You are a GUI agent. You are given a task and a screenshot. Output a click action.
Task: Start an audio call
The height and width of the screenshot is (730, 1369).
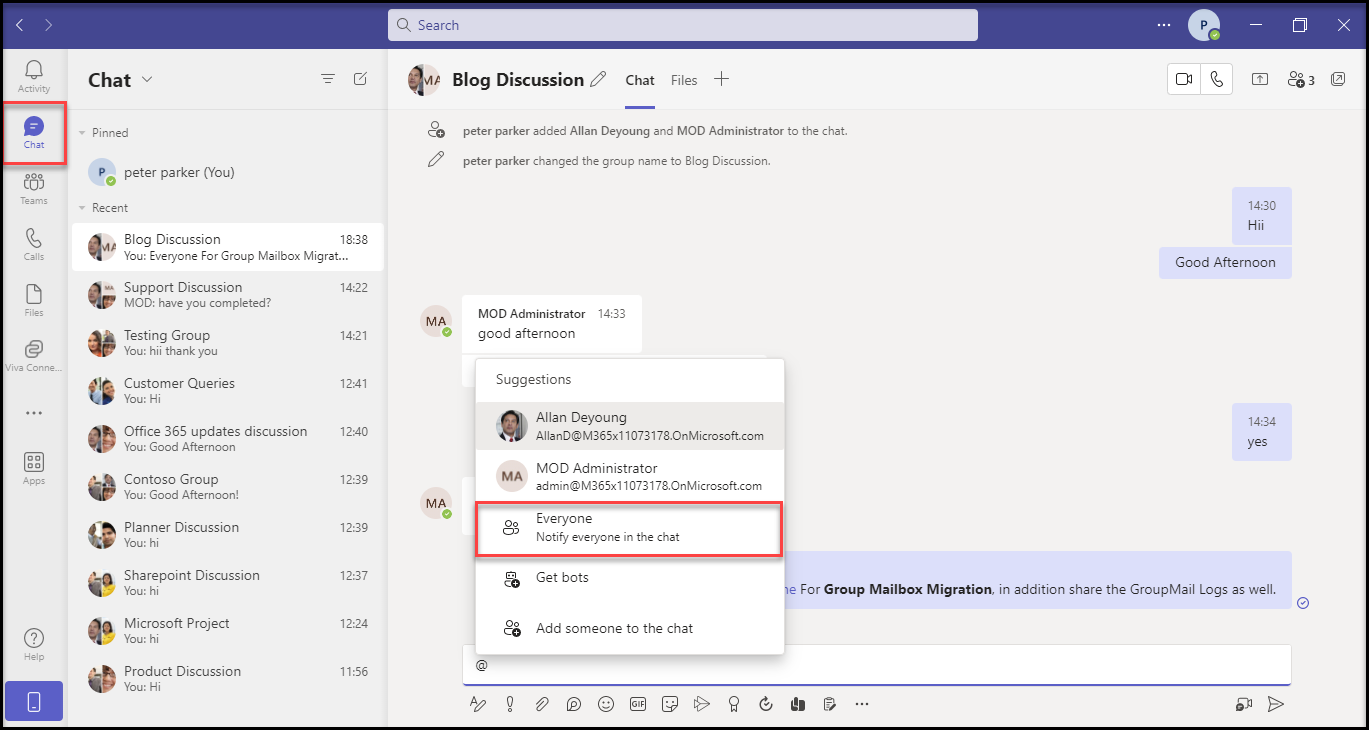point(1216,80)
